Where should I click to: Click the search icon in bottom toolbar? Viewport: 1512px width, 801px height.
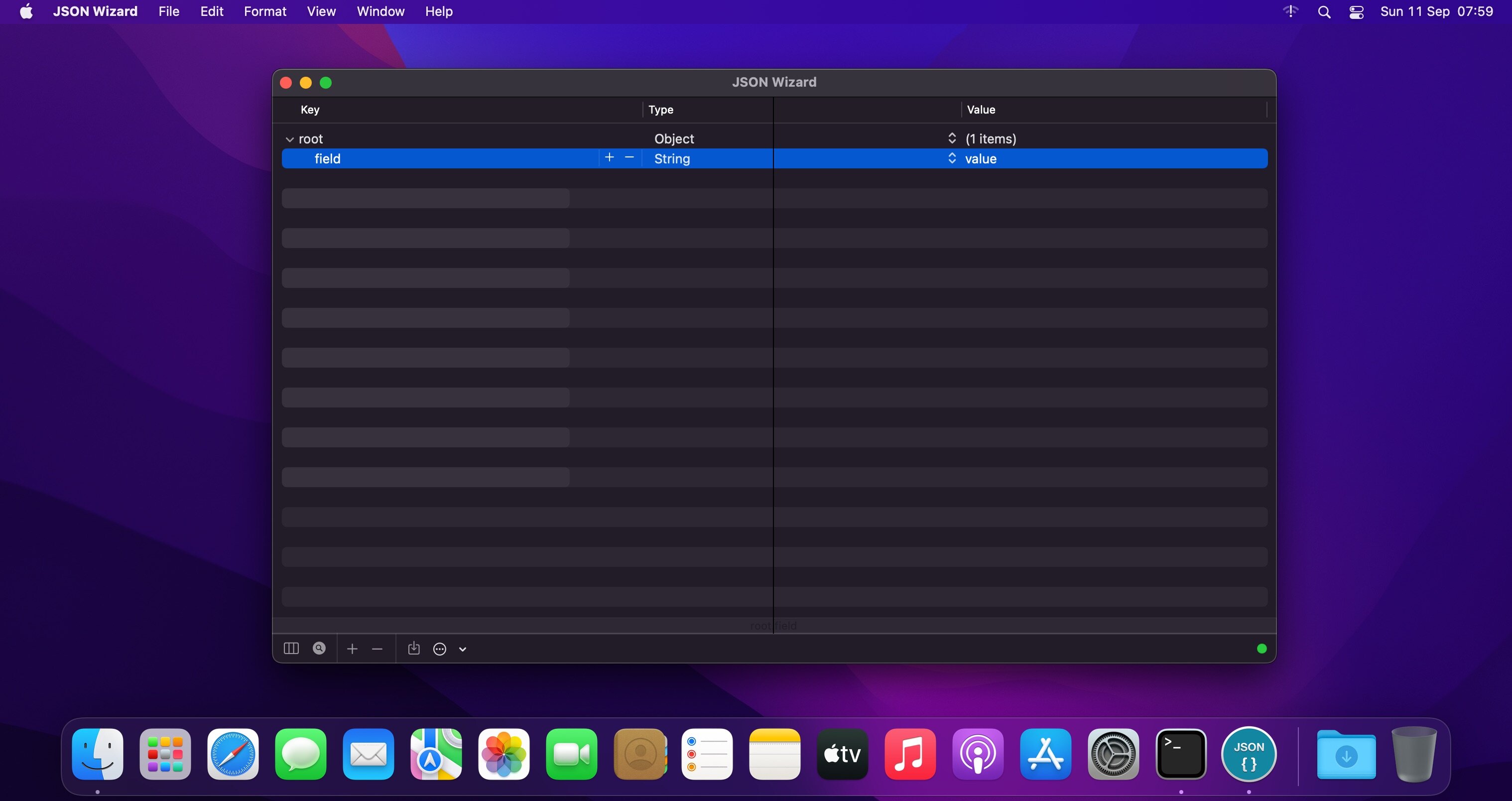(x=319, y=648)
